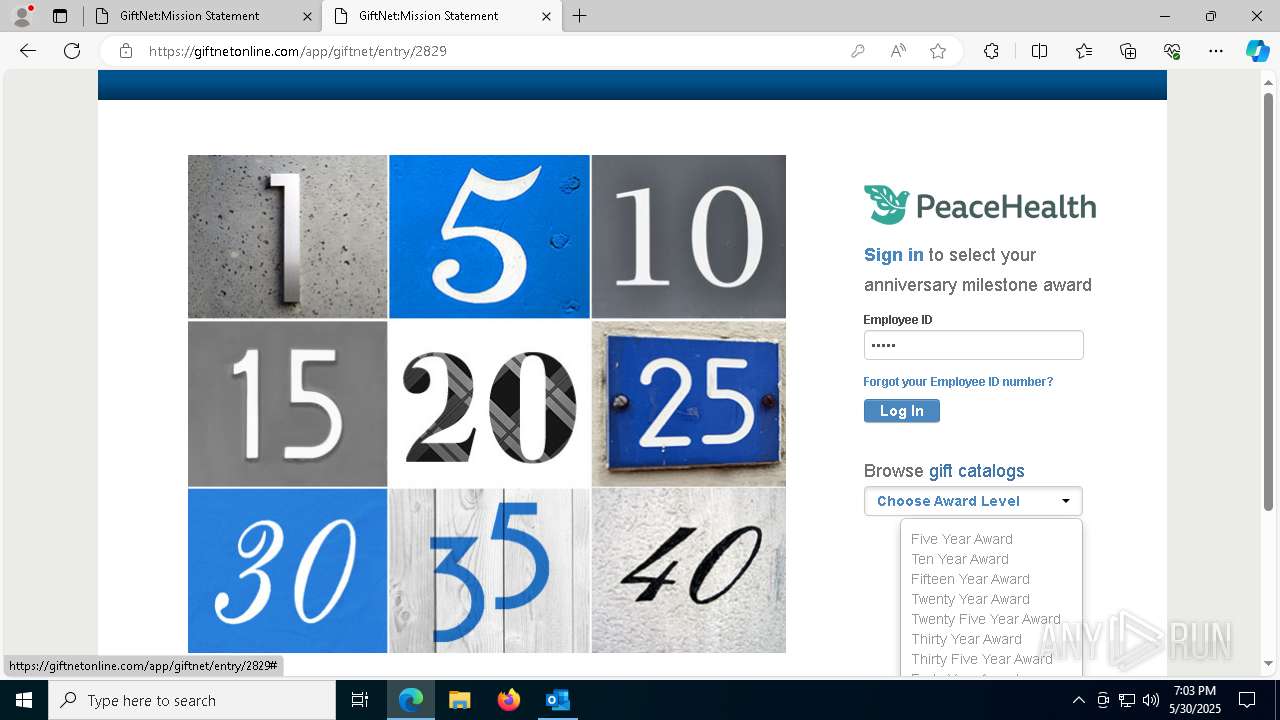Start Read aloud in address bar
Screen dimensions: 1280x720
[898, 51]
